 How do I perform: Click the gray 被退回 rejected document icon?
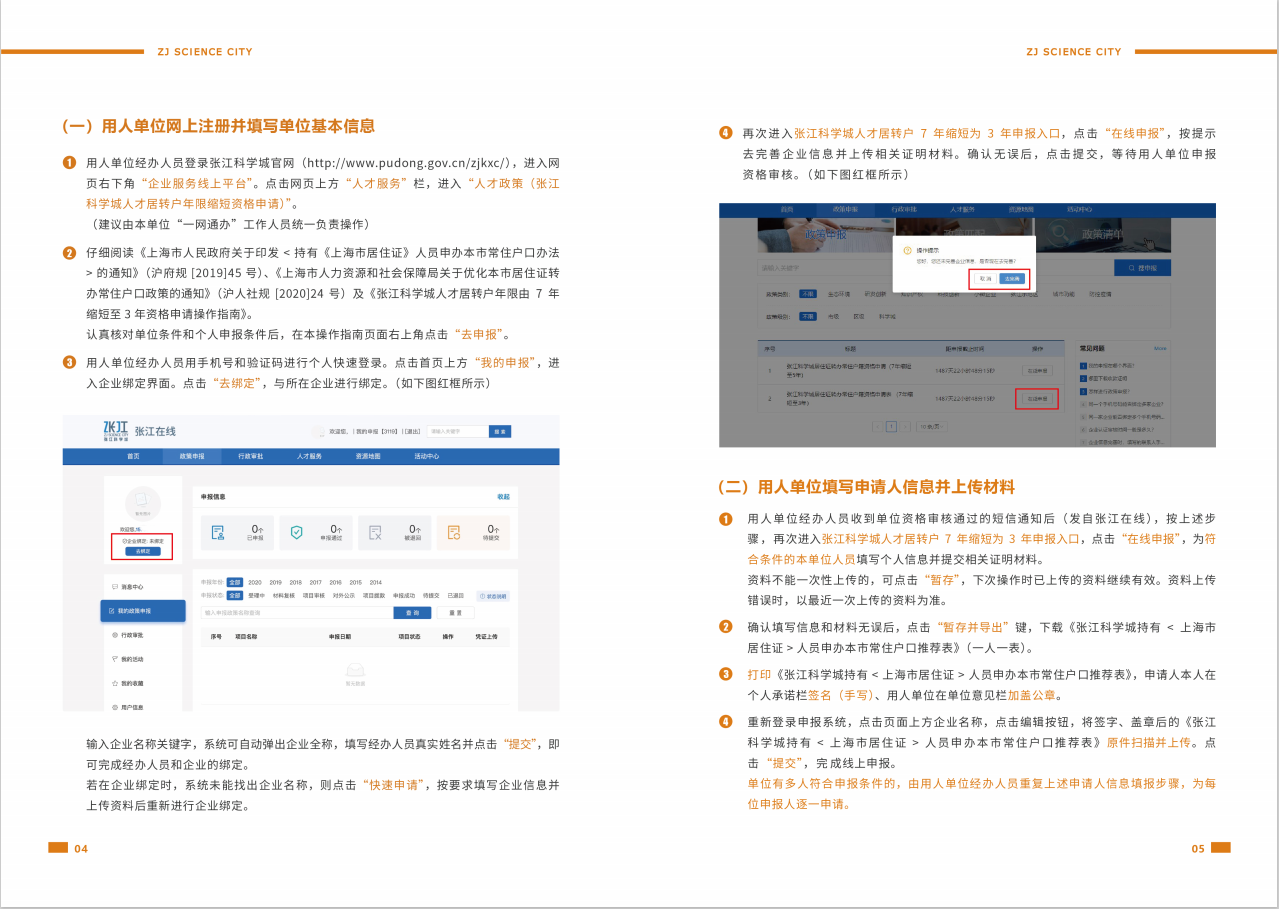pos(375,533)
